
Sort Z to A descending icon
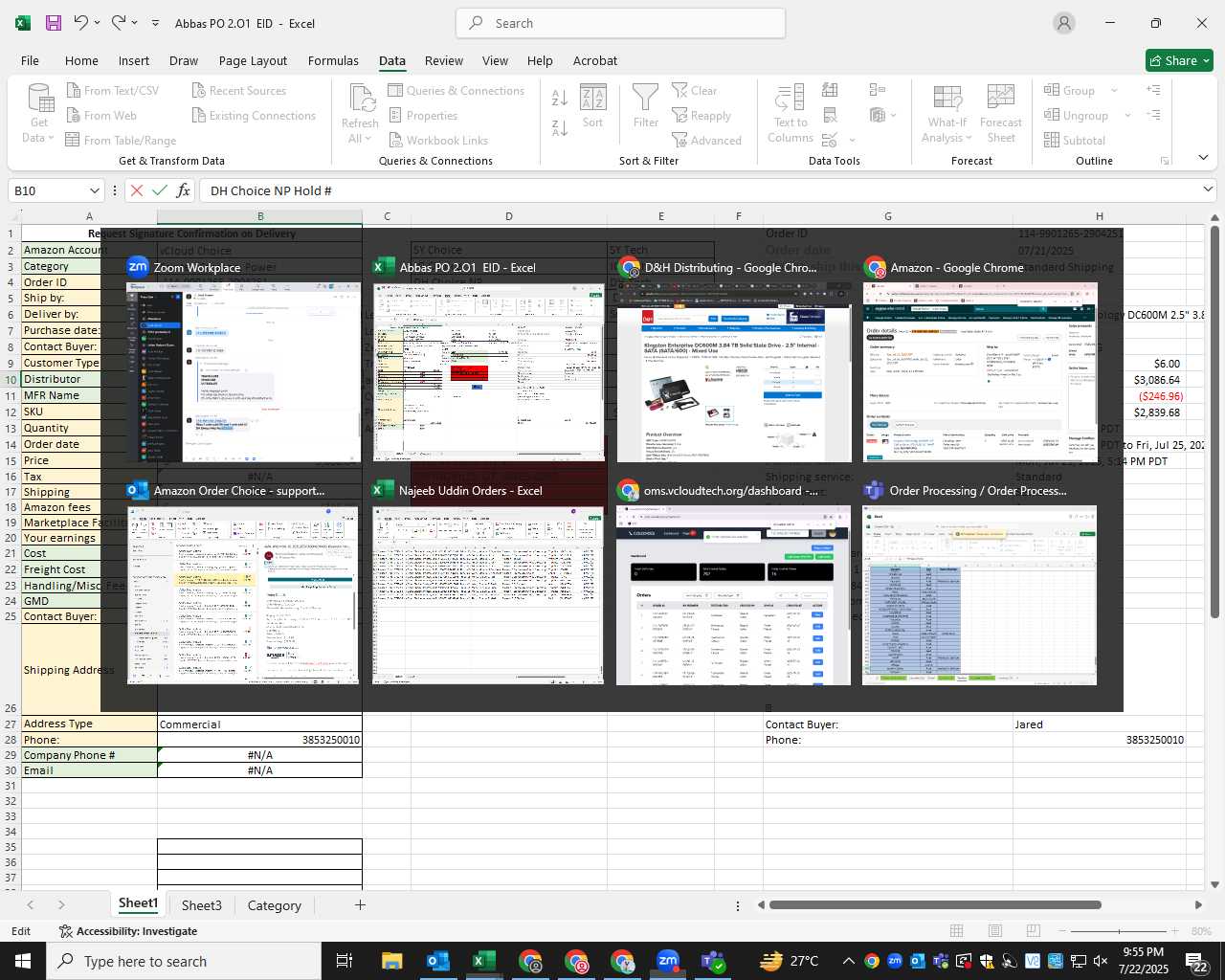(x=560, y=128)
